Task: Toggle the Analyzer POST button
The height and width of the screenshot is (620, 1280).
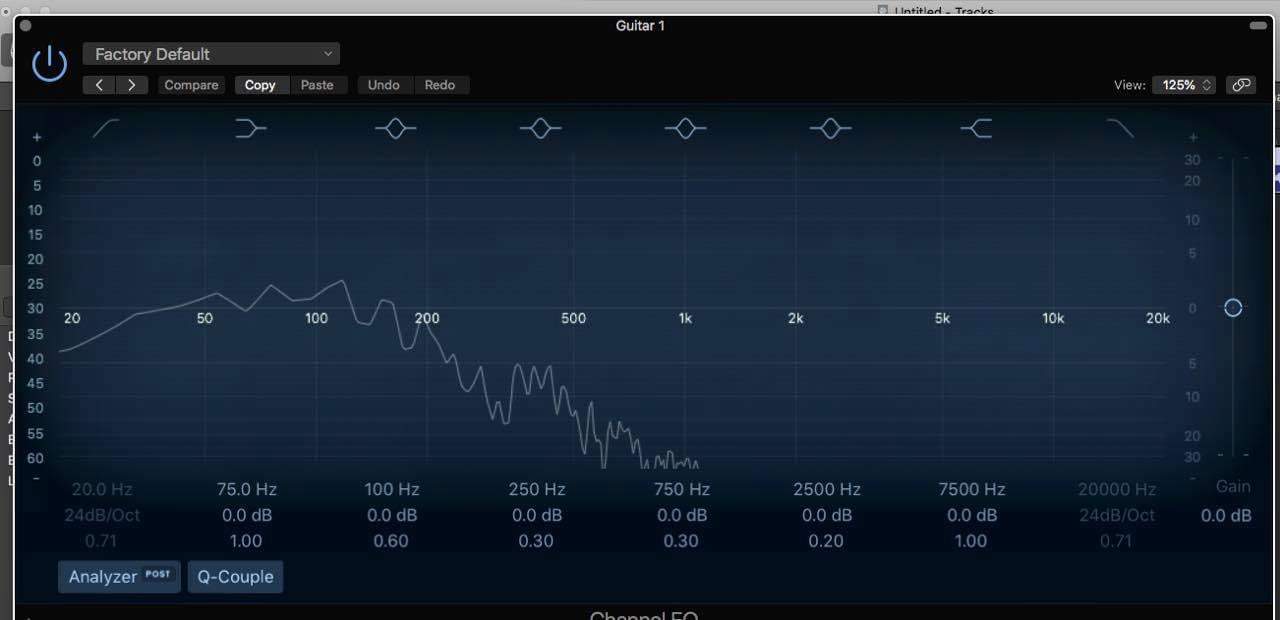Action: [119, 577]
